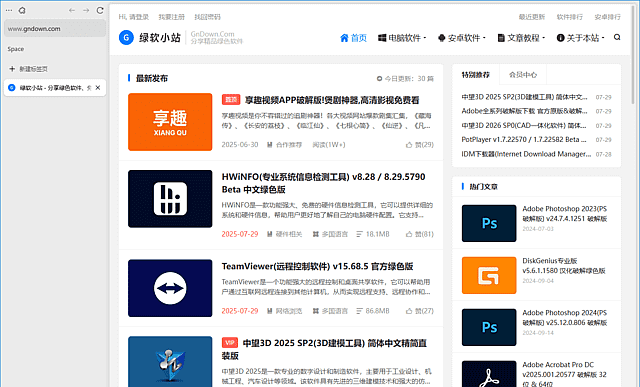Reload the page with refresh icon
The height and width of the screenshot is (387, 640).
[100, 10]
